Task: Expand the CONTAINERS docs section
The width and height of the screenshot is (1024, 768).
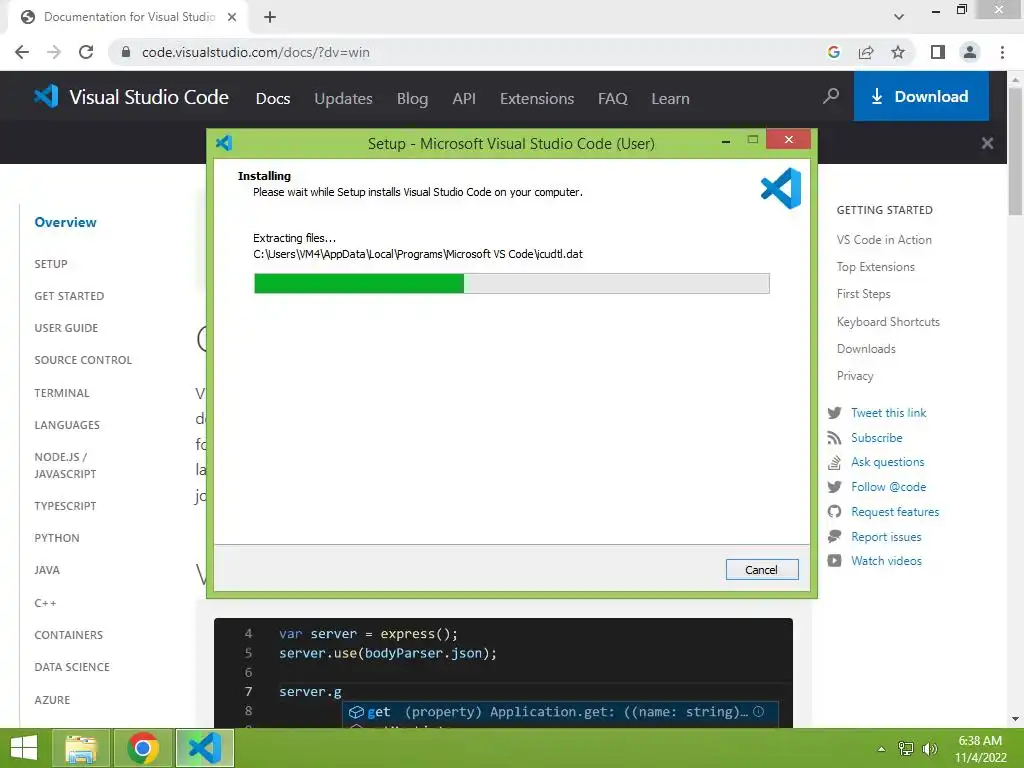Action: 69,635
